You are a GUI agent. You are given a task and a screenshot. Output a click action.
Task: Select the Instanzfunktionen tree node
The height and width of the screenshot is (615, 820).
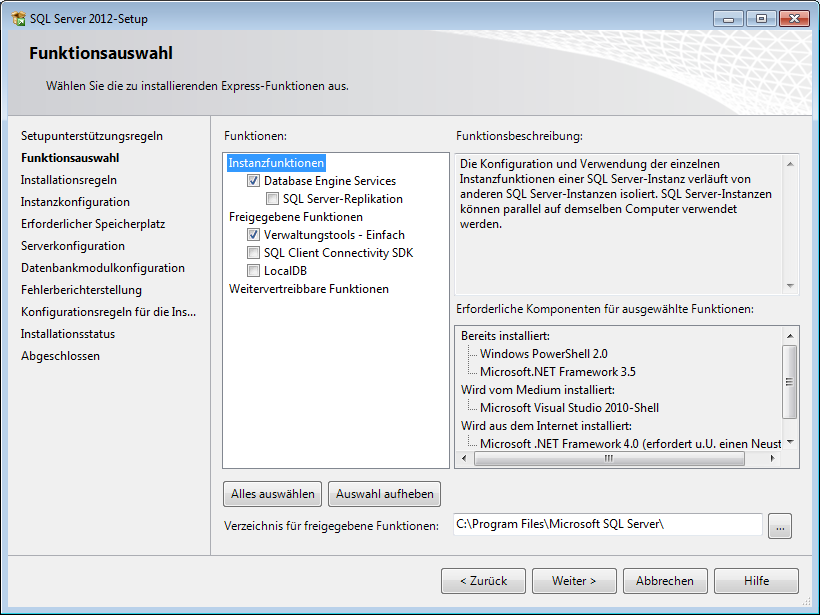coord(277,163)
